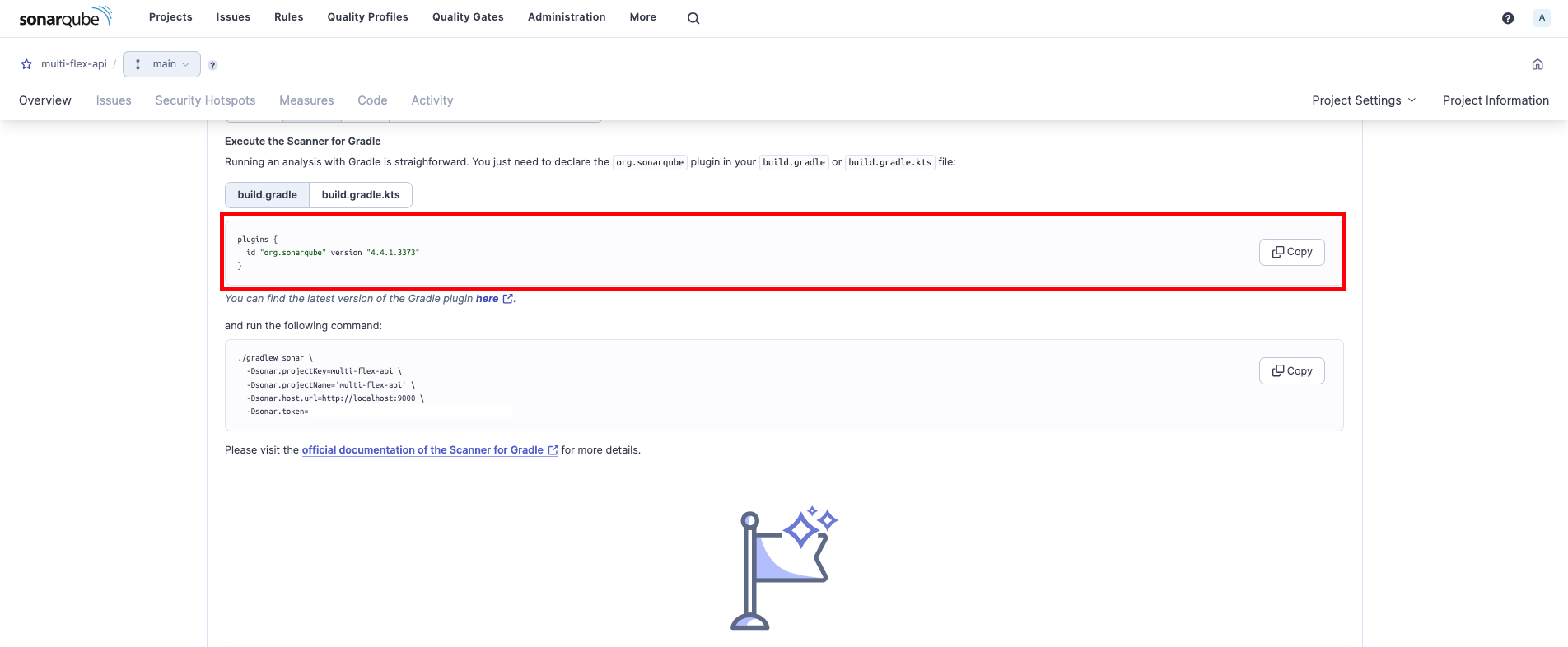Viewport: 1568px width, 647px height.
Task: Open the Code tab
Action: (372, 100)
